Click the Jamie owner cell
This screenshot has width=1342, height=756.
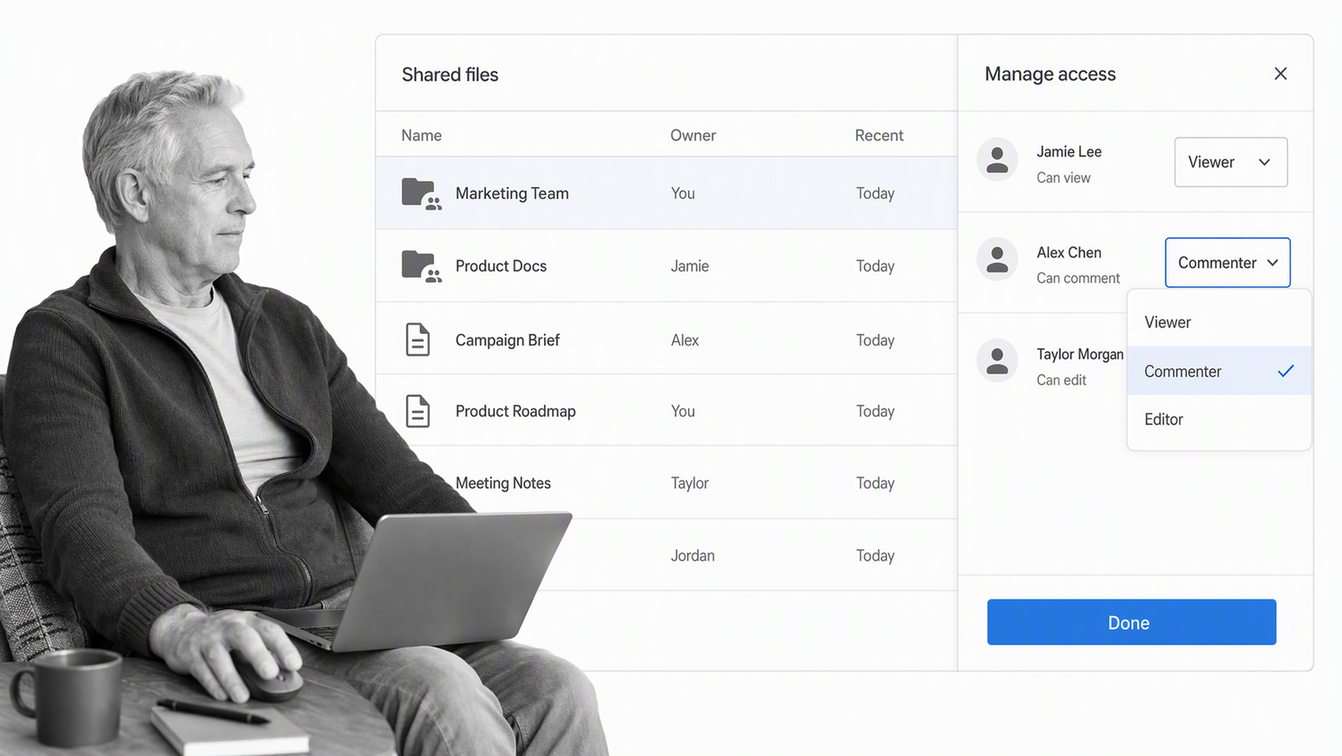[690, 266]
